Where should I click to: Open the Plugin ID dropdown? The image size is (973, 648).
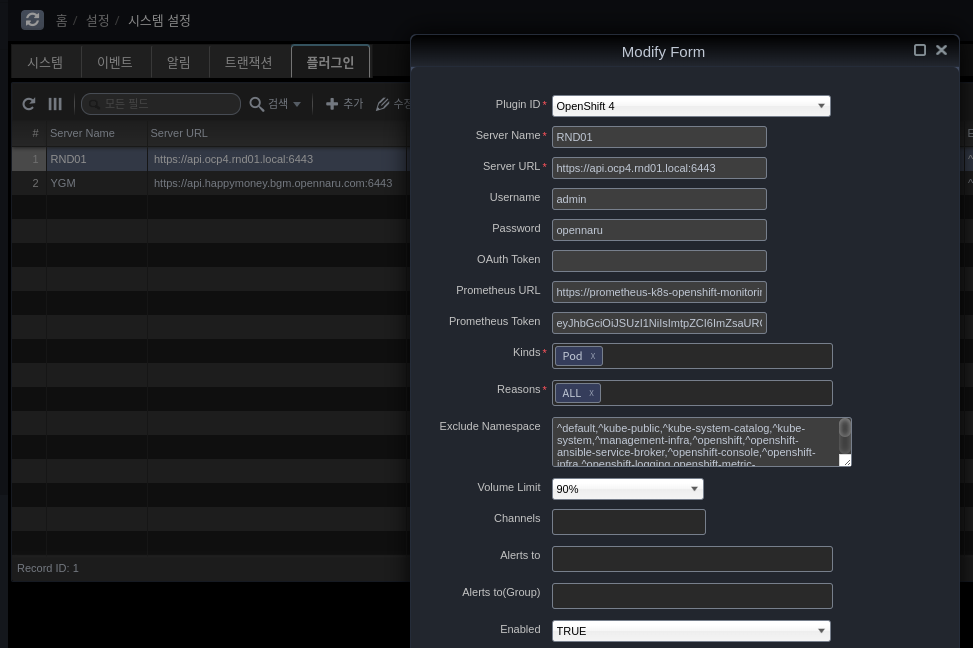pyautogui.click(x=821, y=106)
